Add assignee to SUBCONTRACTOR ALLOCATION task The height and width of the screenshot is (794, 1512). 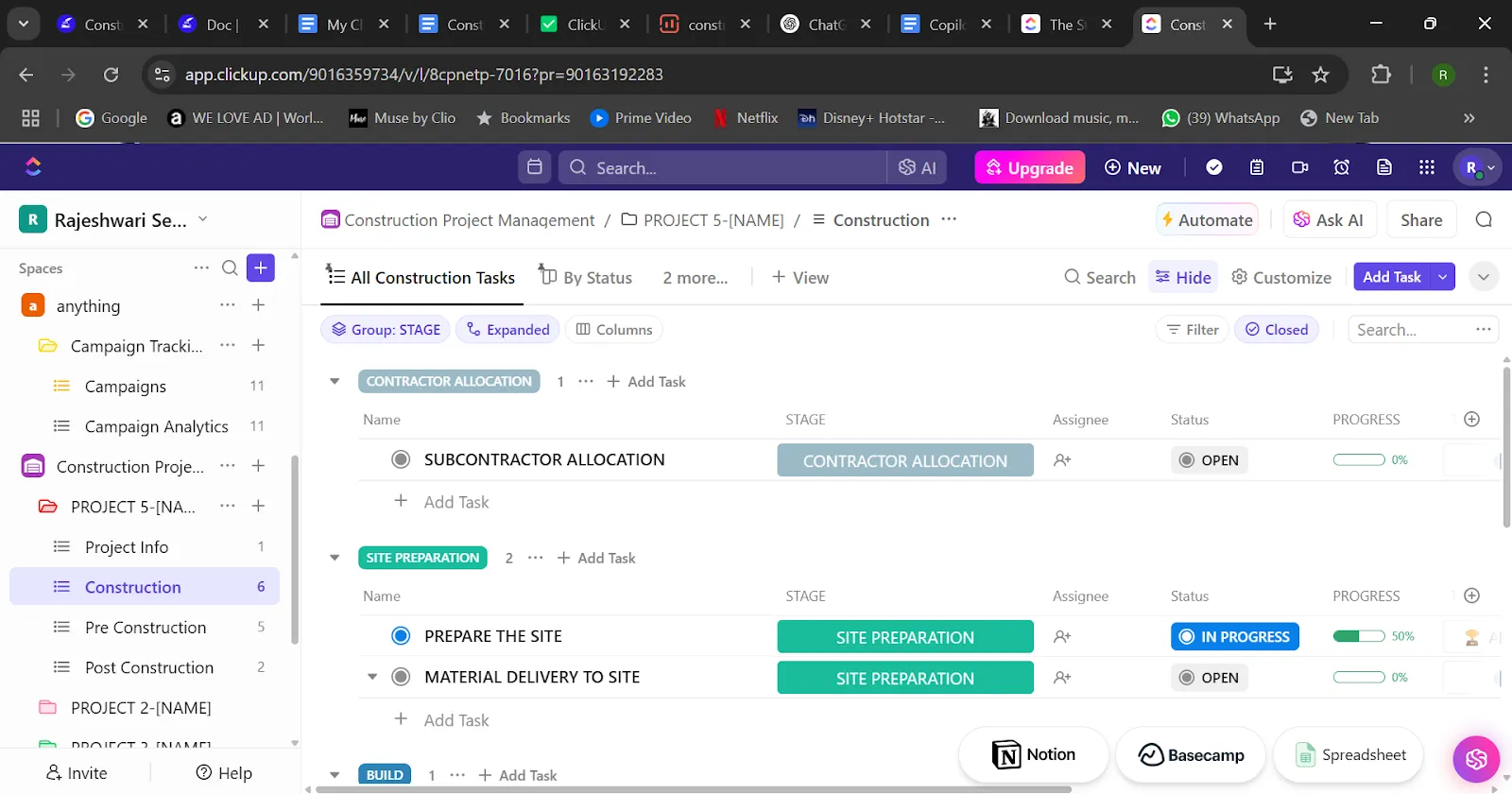[1062, 460]
